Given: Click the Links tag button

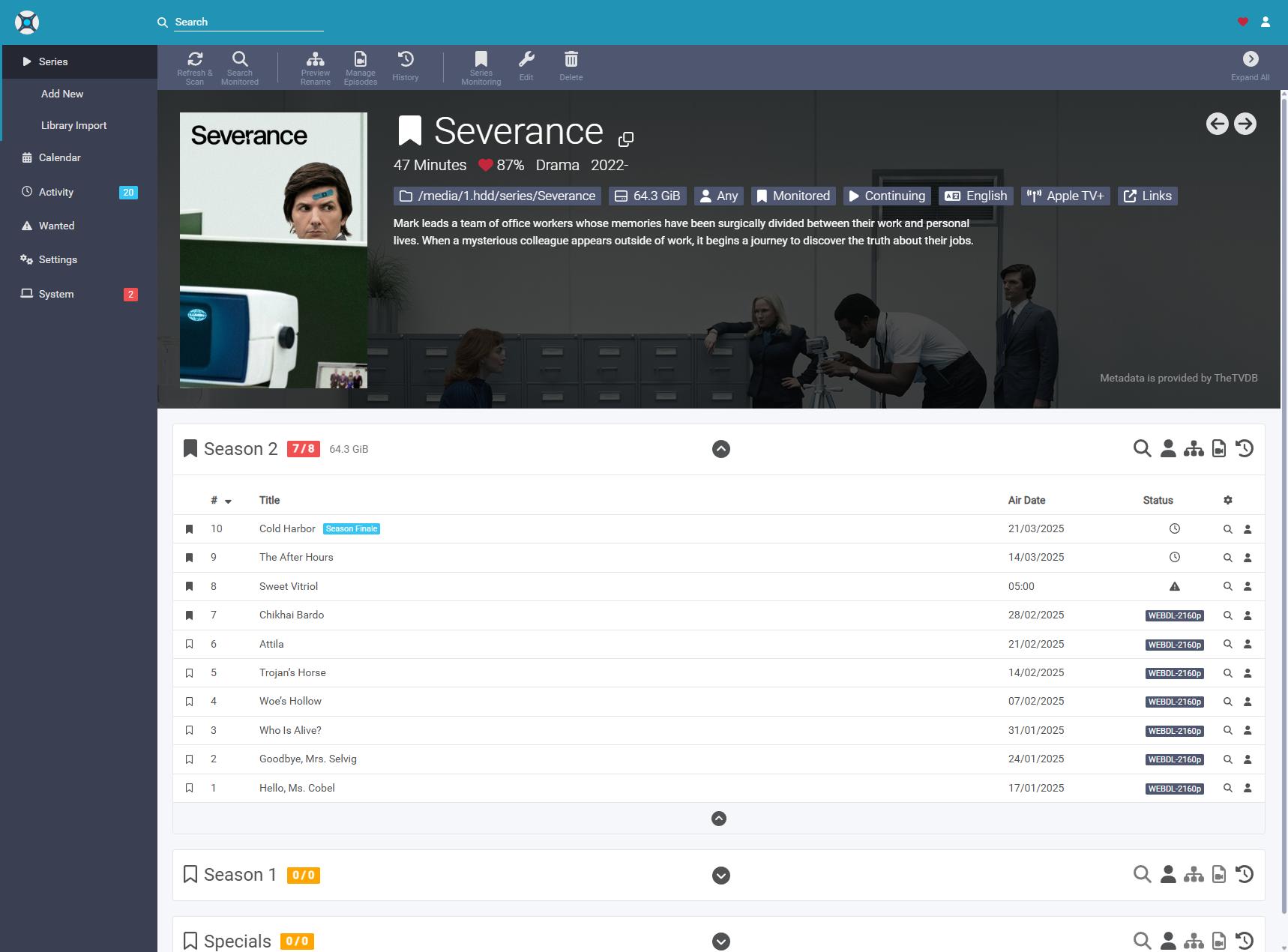Looking at the screenshot, I should pos(1148,196).
